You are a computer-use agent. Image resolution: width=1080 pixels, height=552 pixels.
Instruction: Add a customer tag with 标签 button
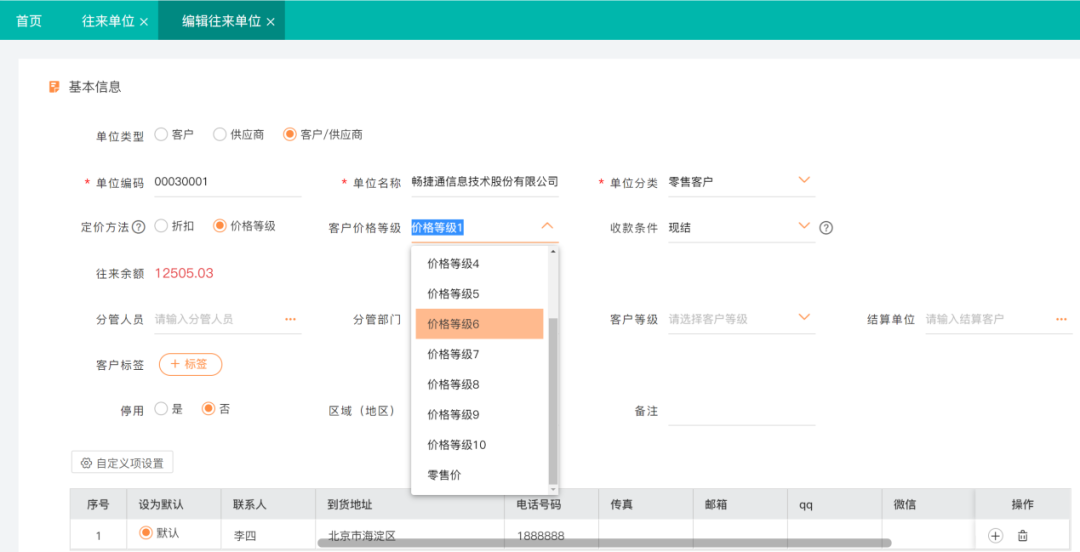190,364
